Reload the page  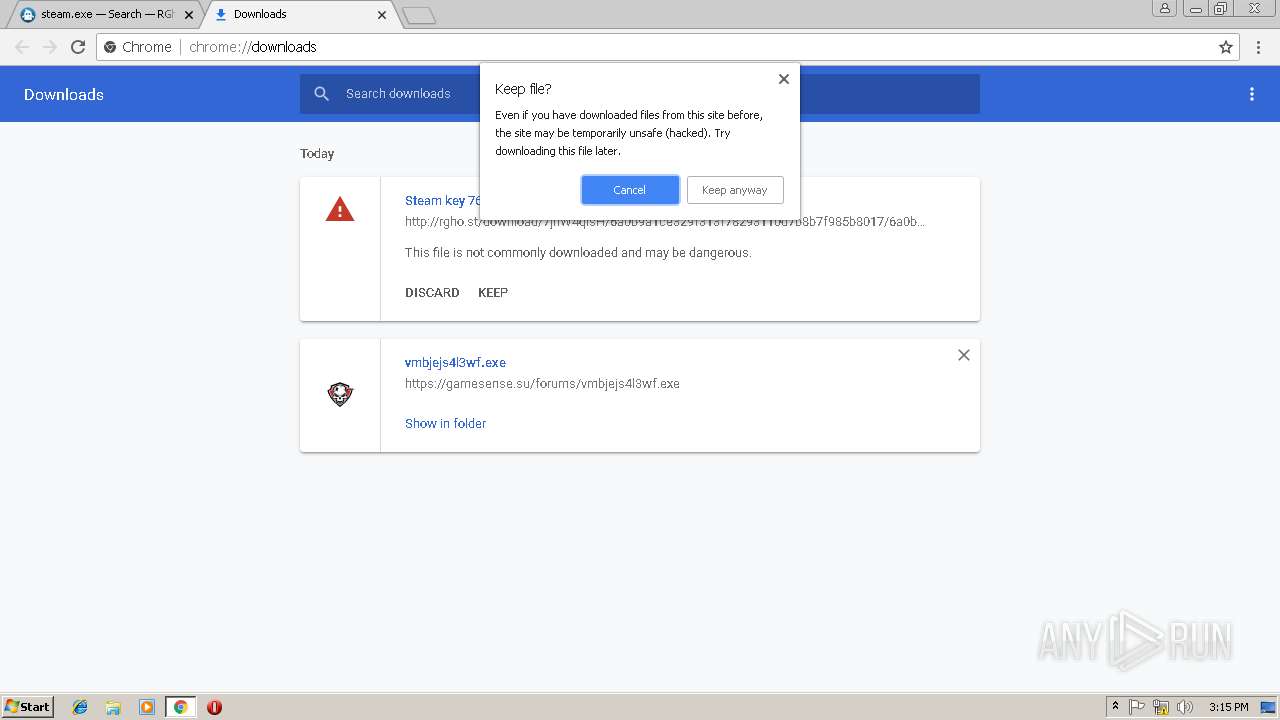pos(78,47)
